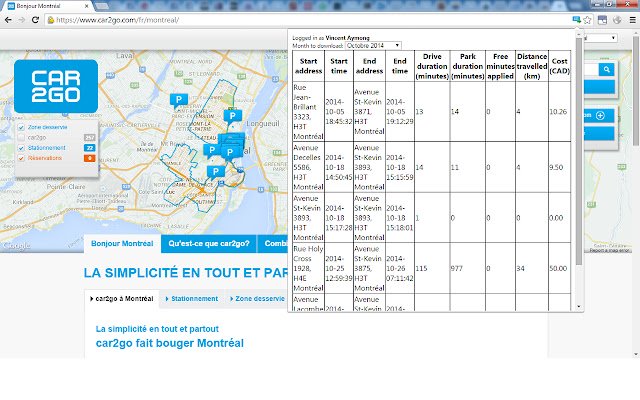
Task: Reload the page with the refresh icon
Action: pos(36,20)
